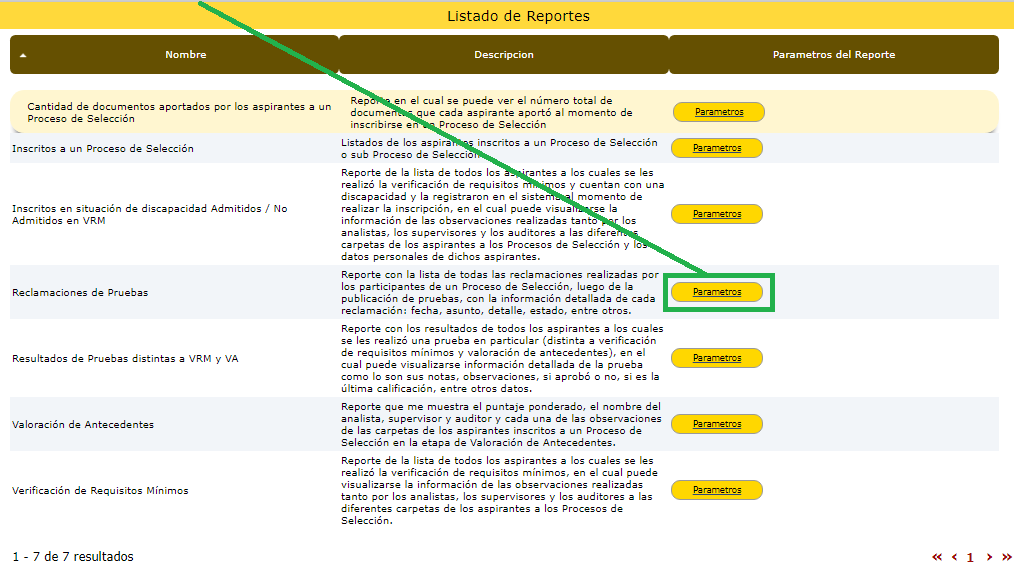Go to the previous results page
This screenshot has height=574, width=1020.
tap(954, 557)
